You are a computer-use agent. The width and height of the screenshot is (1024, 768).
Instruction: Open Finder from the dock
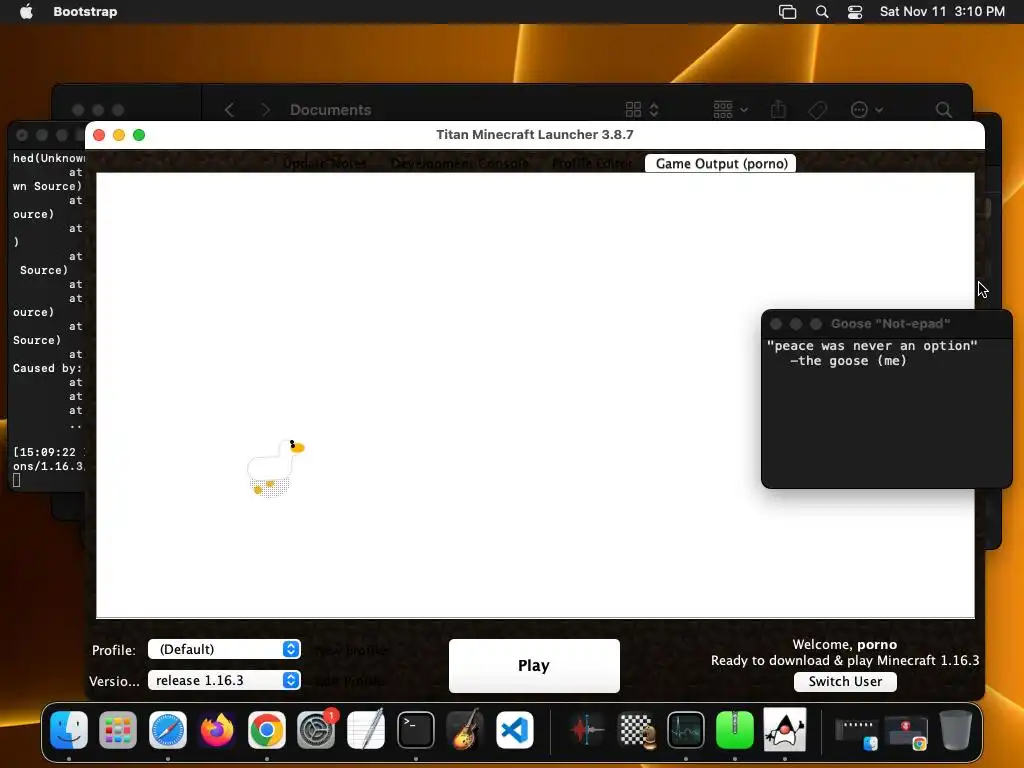(69, 729)
